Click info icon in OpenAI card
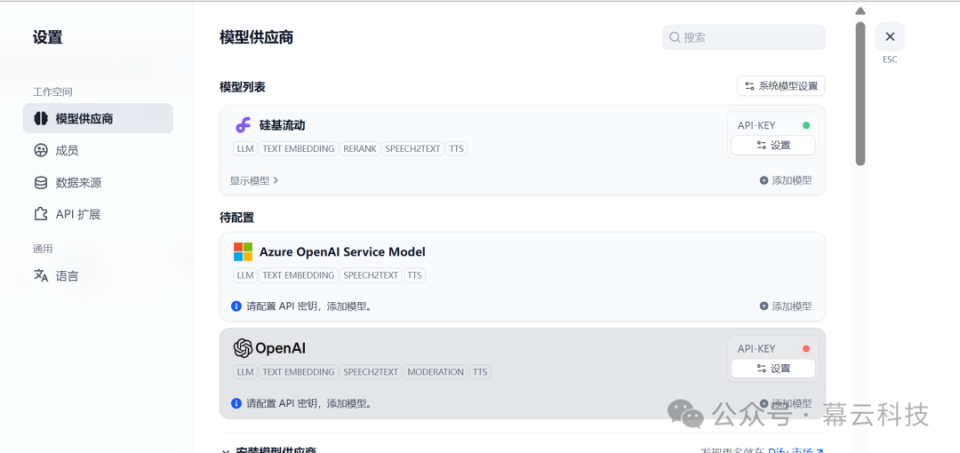Screen dimensions: 960x453 click(x=236, y=403)
